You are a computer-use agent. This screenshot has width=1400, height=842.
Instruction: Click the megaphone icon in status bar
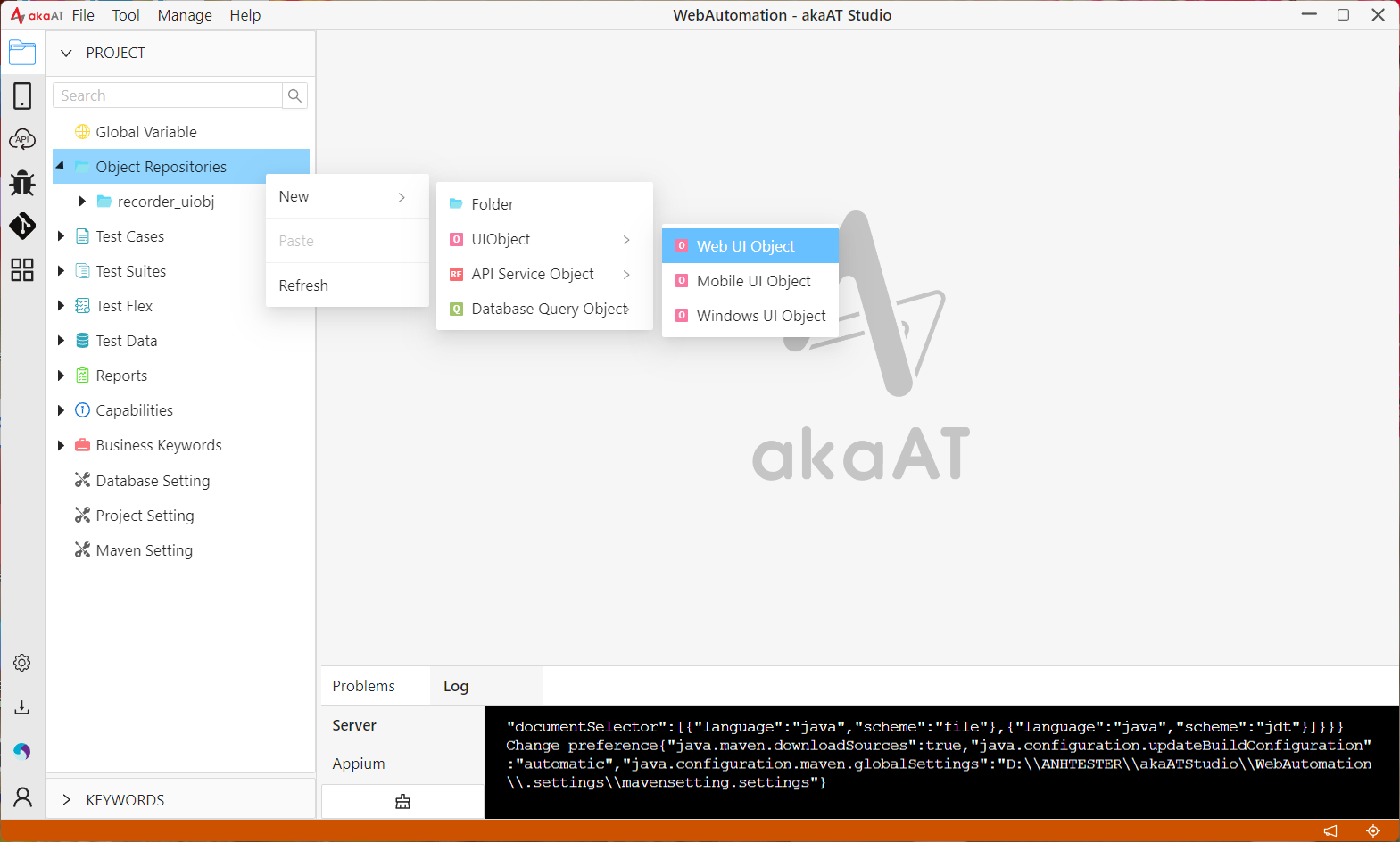[x=1330, y=830]
